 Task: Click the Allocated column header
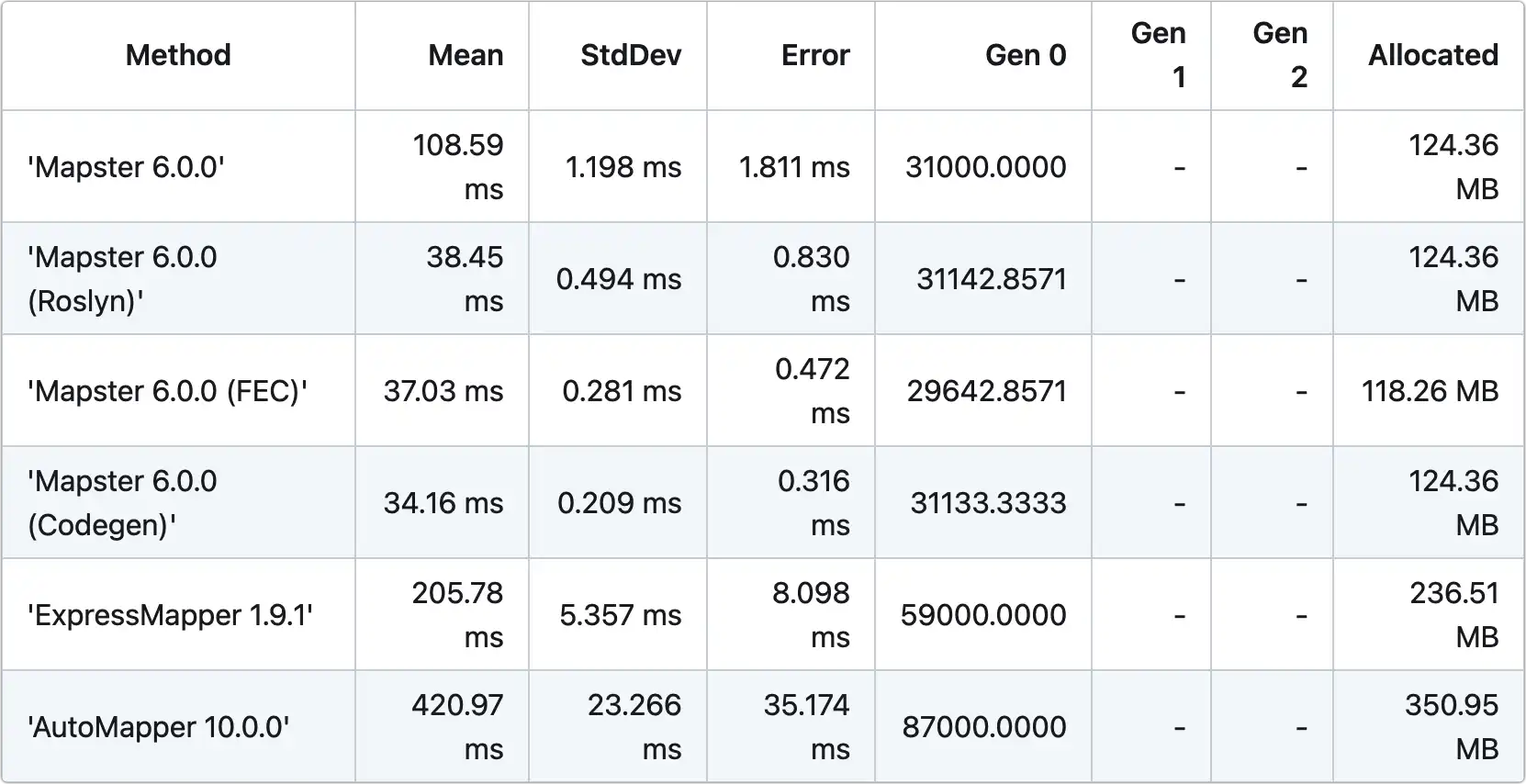1432,55
